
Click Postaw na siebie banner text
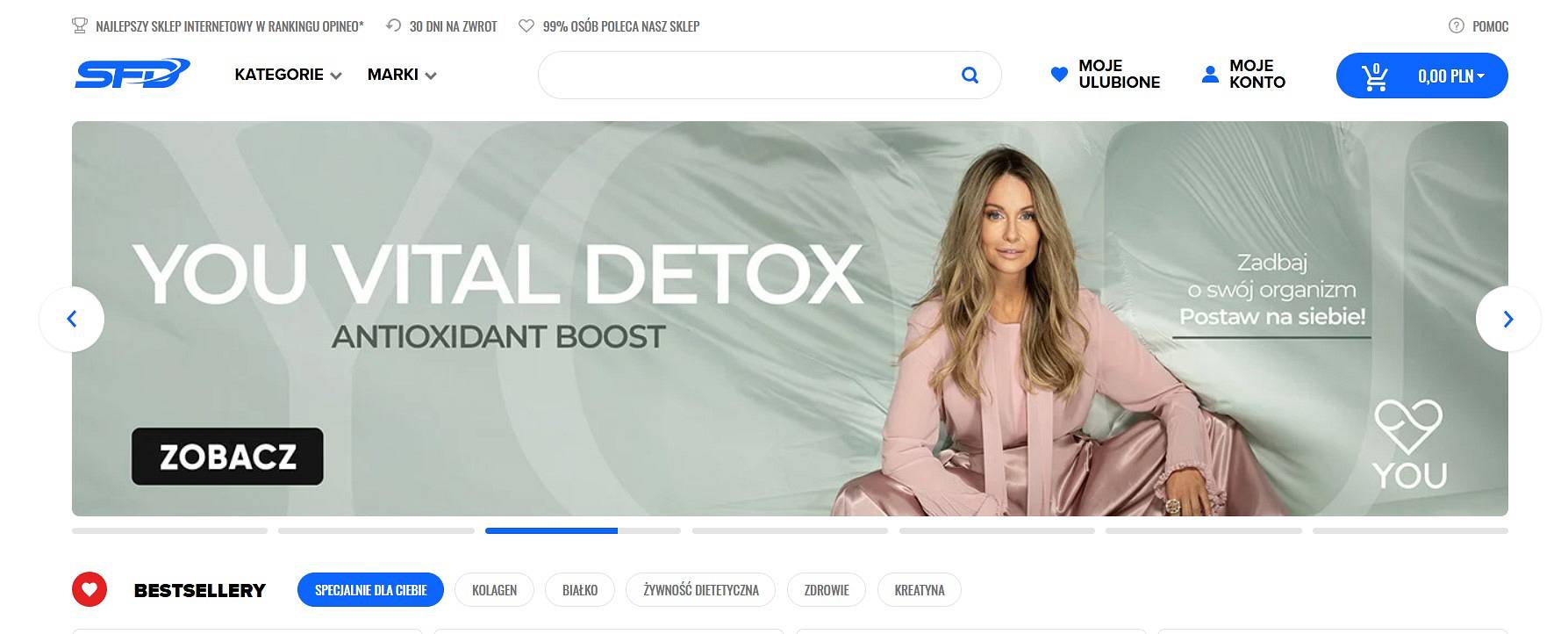[x=1272, y=316]
